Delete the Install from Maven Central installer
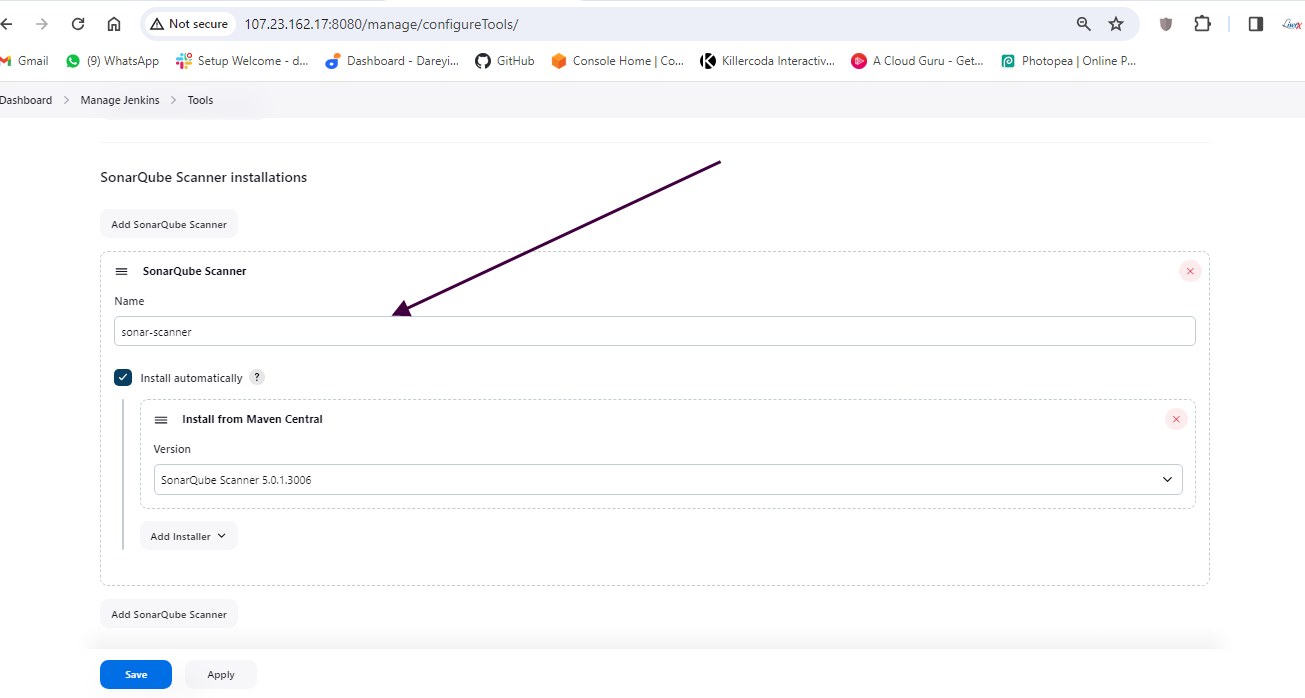 [1176, 419]
